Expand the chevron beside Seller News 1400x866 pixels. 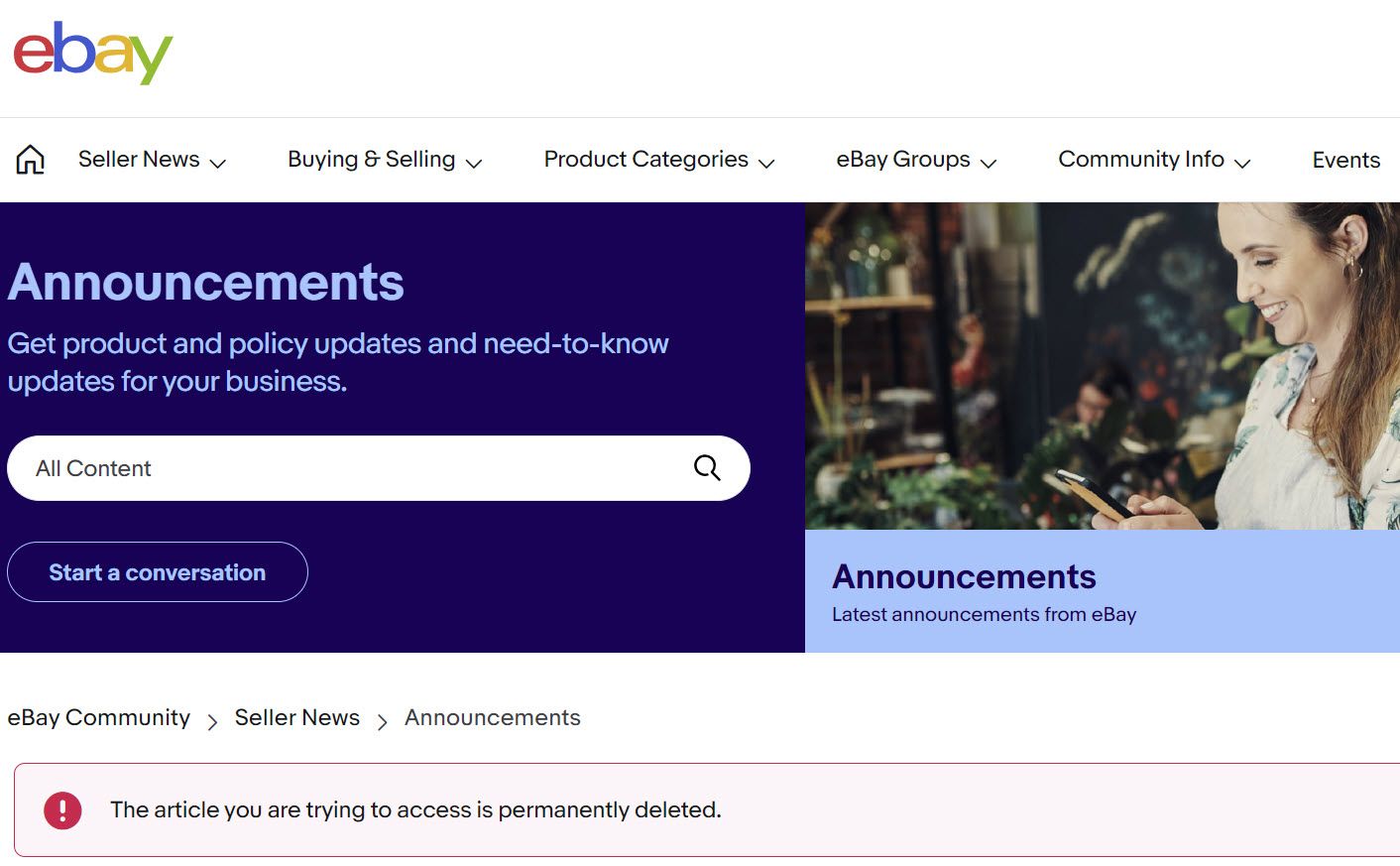coord(218,164)
